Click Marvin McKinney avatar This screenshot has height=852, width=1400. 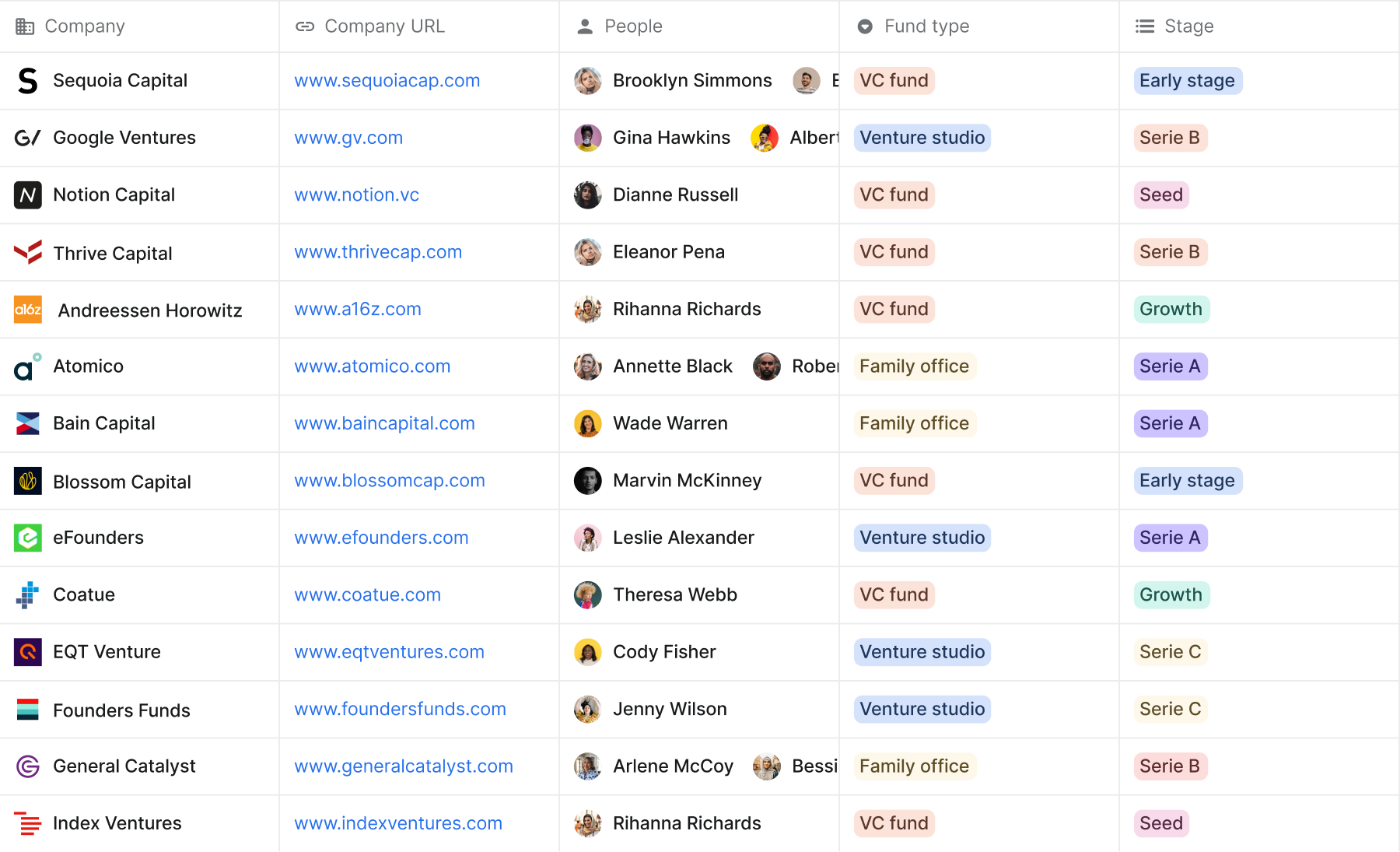click(x=588, y=481)
